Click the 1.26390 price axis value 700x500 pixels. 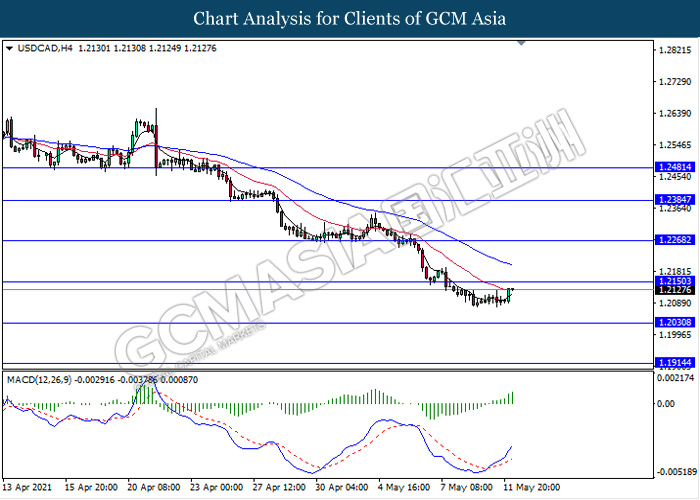click(675, 114)
